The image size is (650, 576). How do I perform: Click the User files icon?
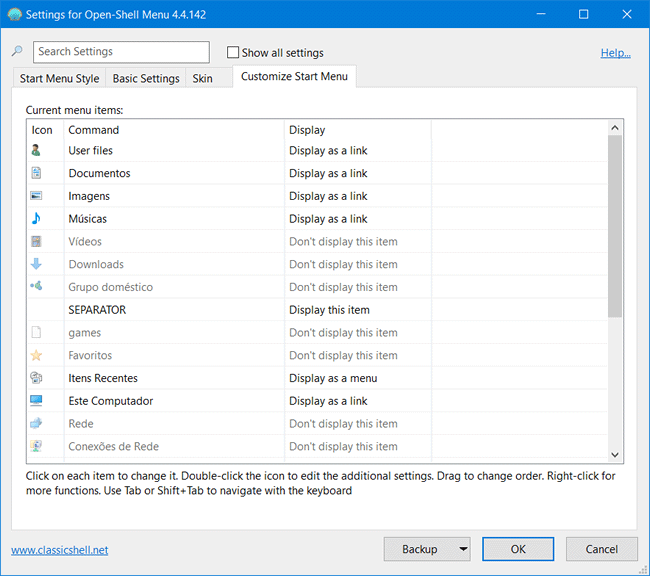36,151
